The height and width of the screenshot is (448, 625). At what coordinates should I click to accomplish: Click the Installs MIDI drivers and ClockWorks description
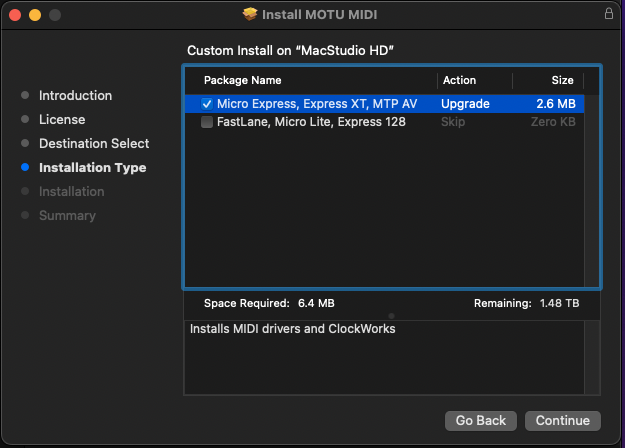[293, 329]
